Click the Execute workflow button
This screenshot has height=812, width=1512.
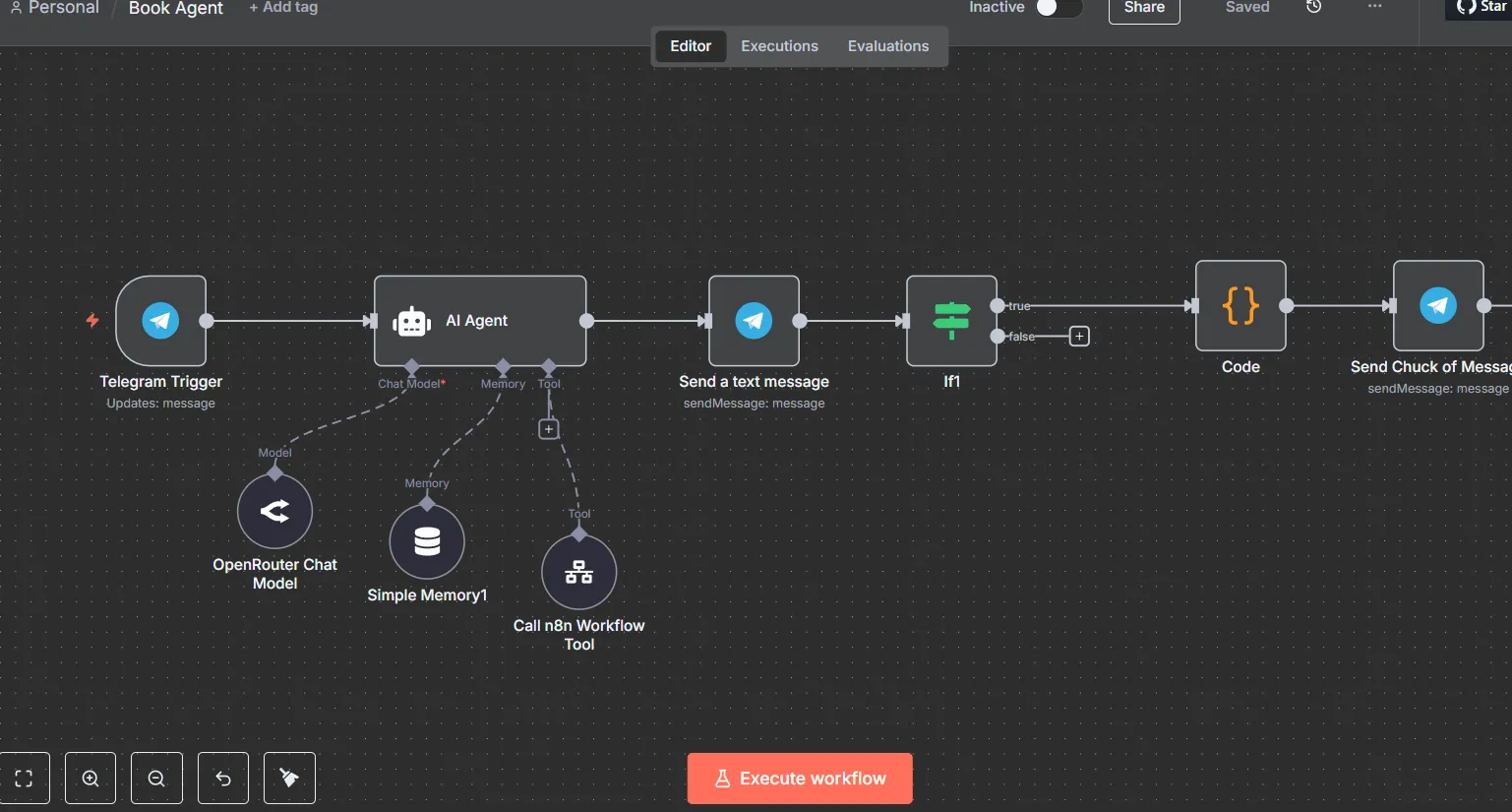point(800,779)
